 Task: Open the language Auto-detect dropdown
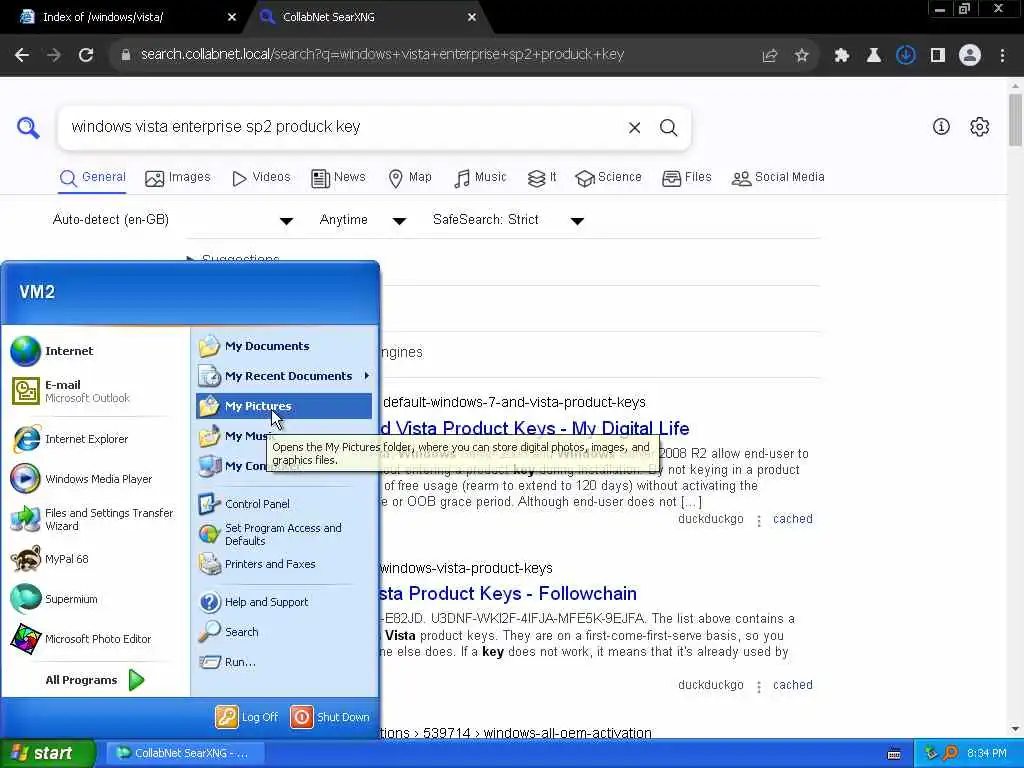[172, 220]
